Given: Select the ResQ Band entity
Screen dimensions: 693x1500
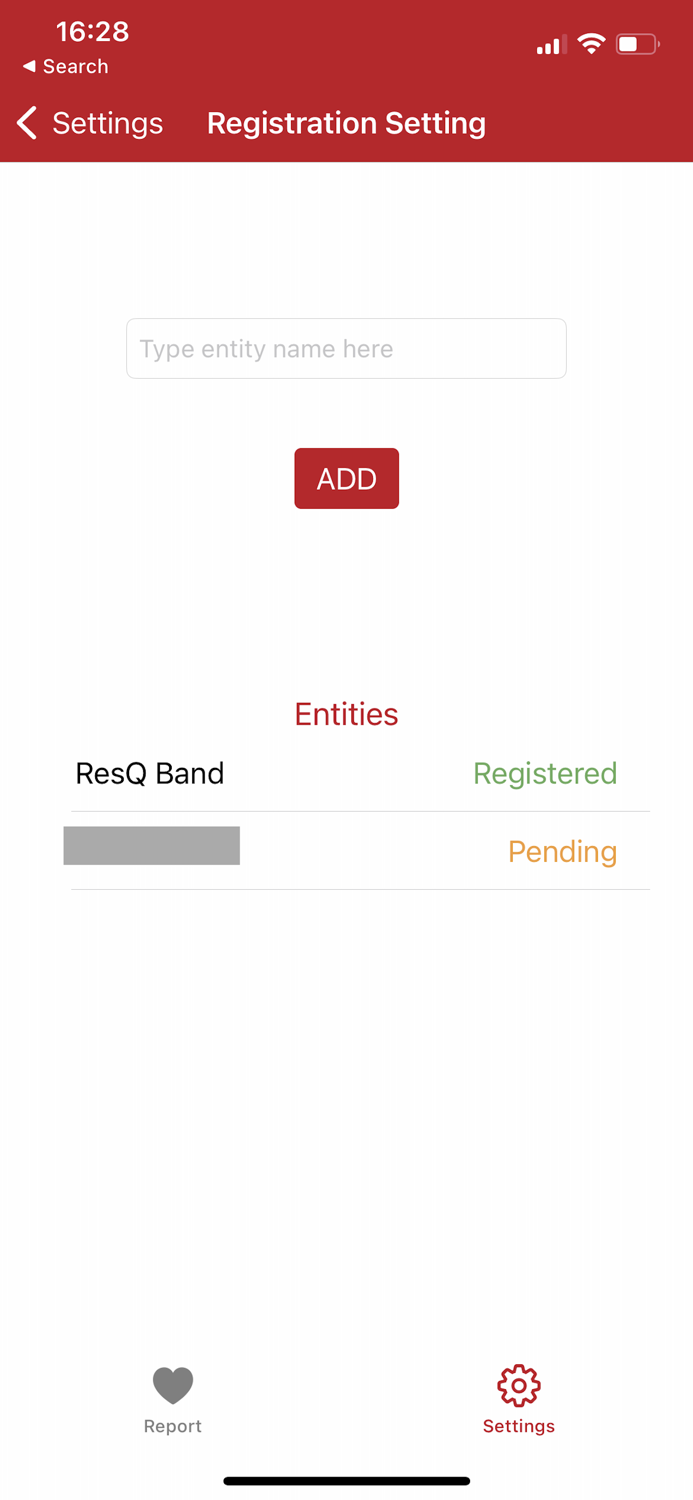Looking at the screenshot, I should click(149, 773).
